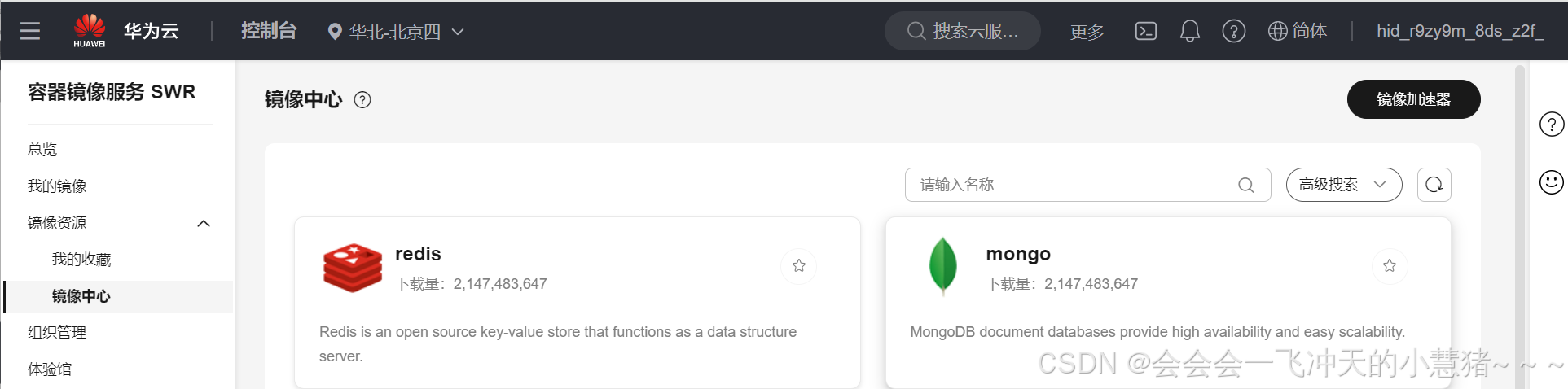Click the location pin icon
This screenshot has height=389, width=1568.
tap(334, 32)
